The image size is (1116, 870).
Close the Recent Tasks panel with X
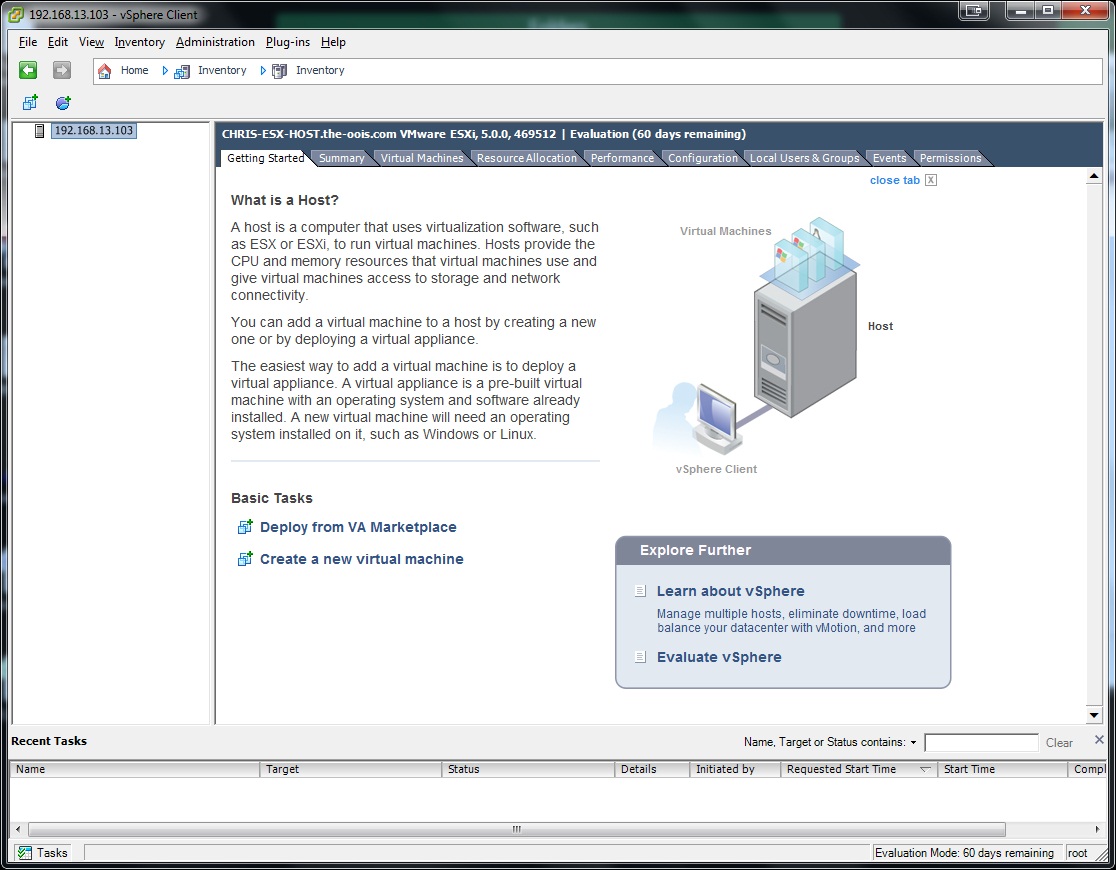click(1099, 740)
